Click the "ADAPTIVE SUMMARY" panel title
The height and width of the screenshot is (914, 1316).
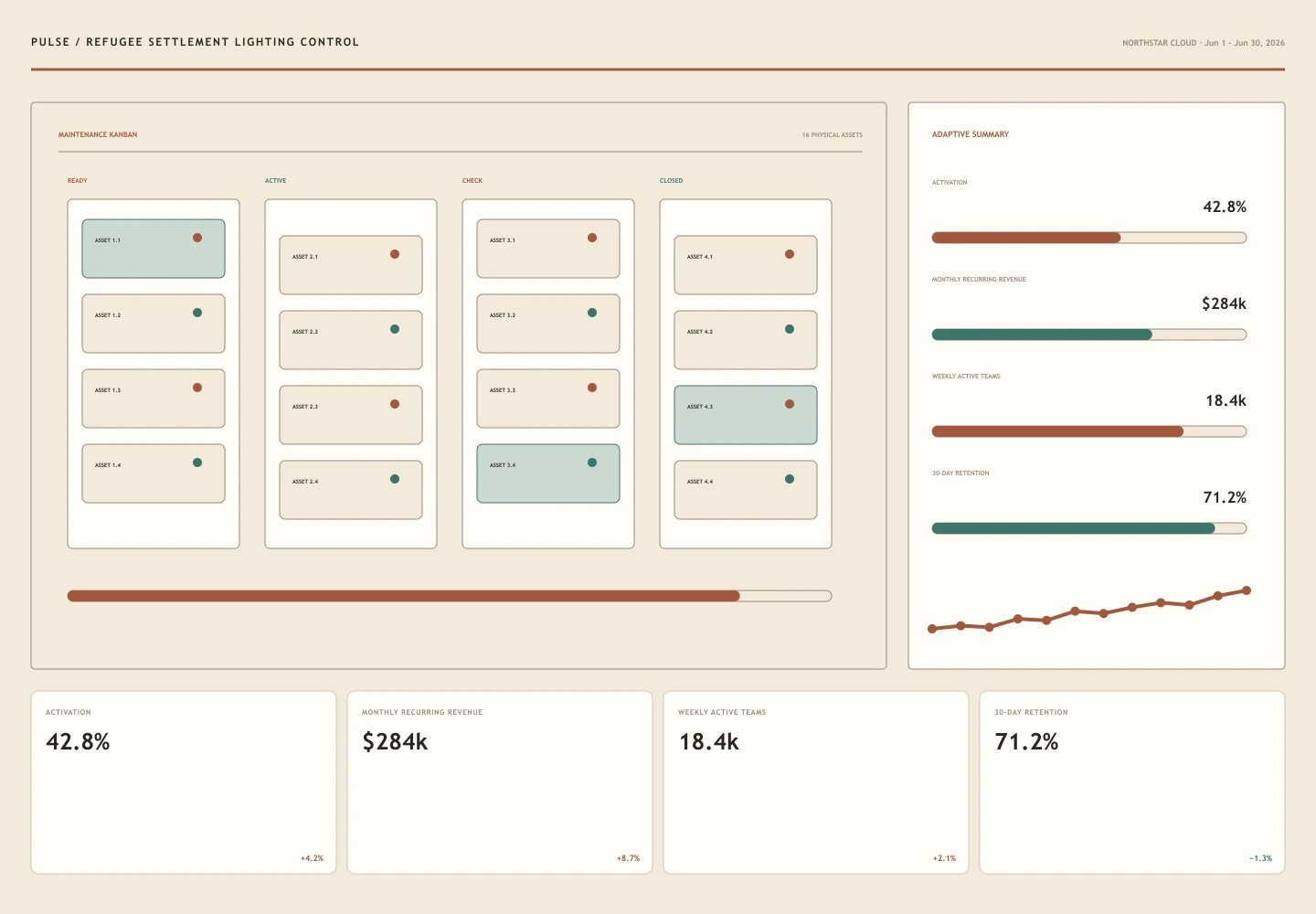click(x=971, y=134)
